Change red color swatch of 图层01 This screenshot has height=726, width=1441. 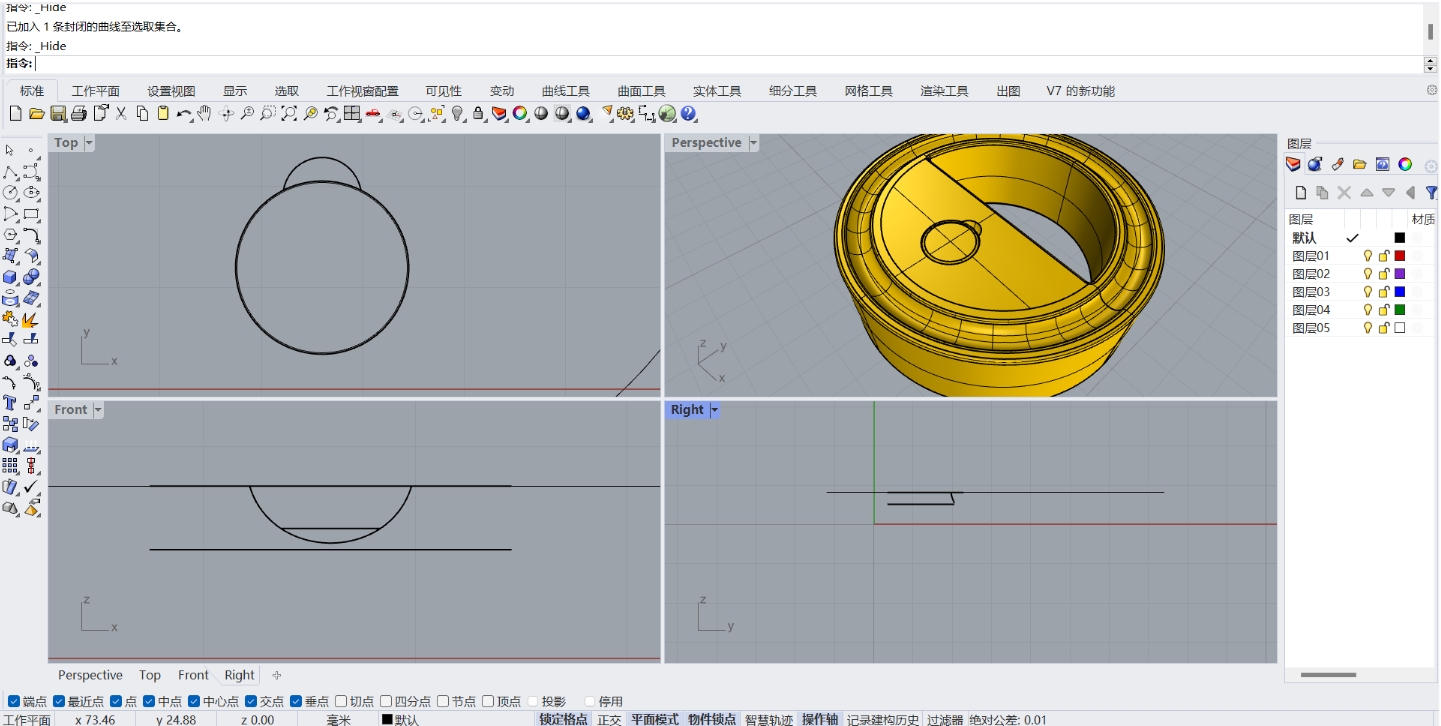(1400, 256)
